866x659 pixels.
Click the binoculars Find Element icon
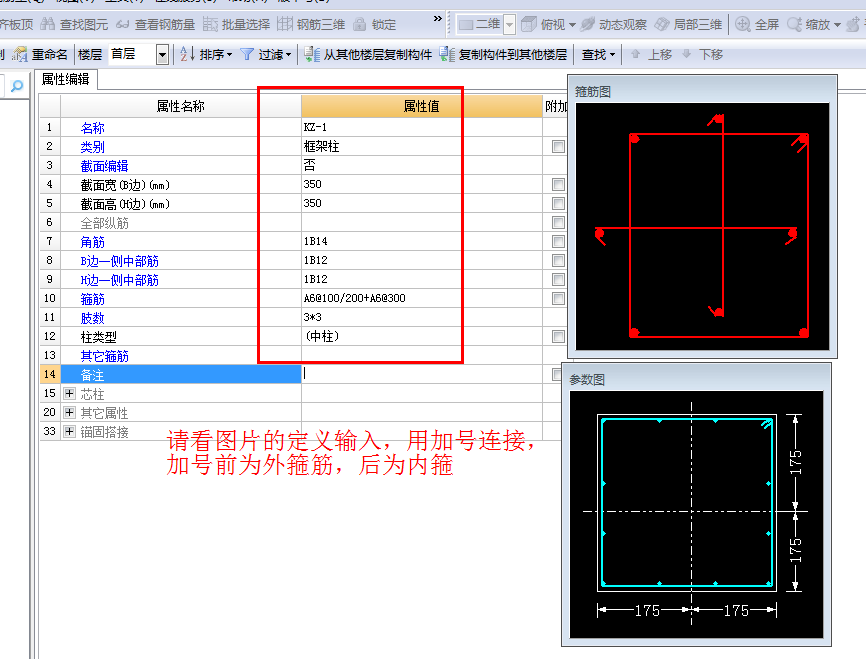47,24
